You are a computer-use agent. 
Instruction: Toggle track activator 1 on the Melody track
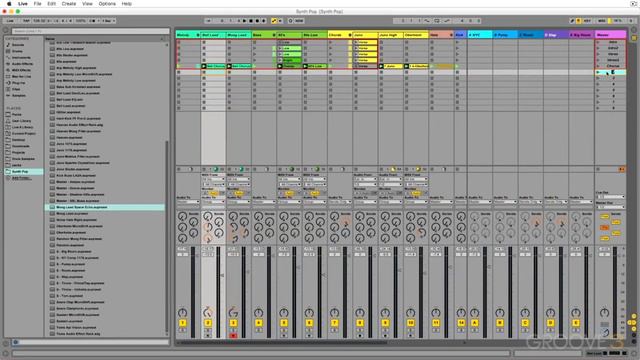(182, 323)
